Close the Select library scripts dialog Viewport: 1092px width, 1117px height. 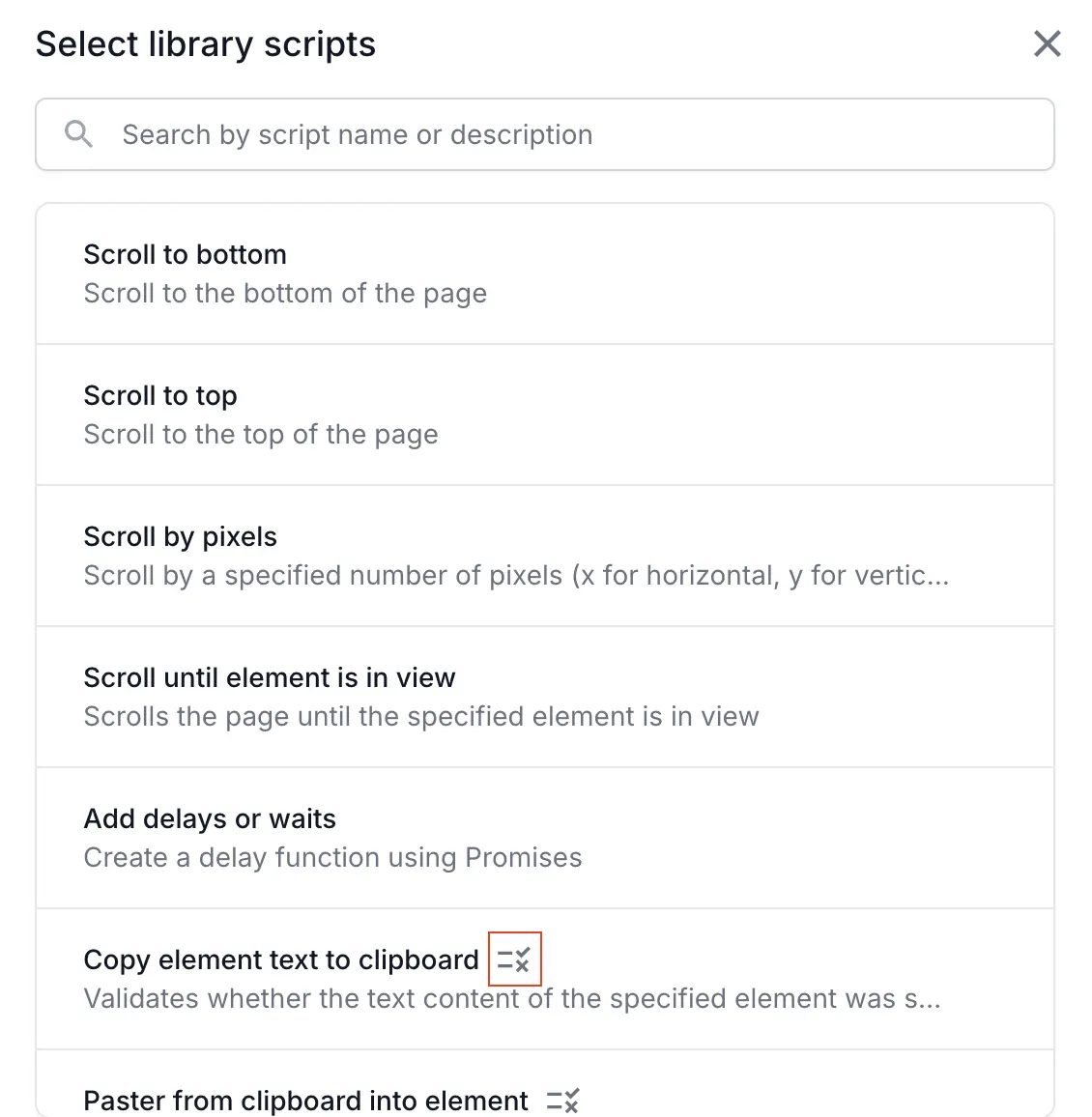coord(1048,43)
